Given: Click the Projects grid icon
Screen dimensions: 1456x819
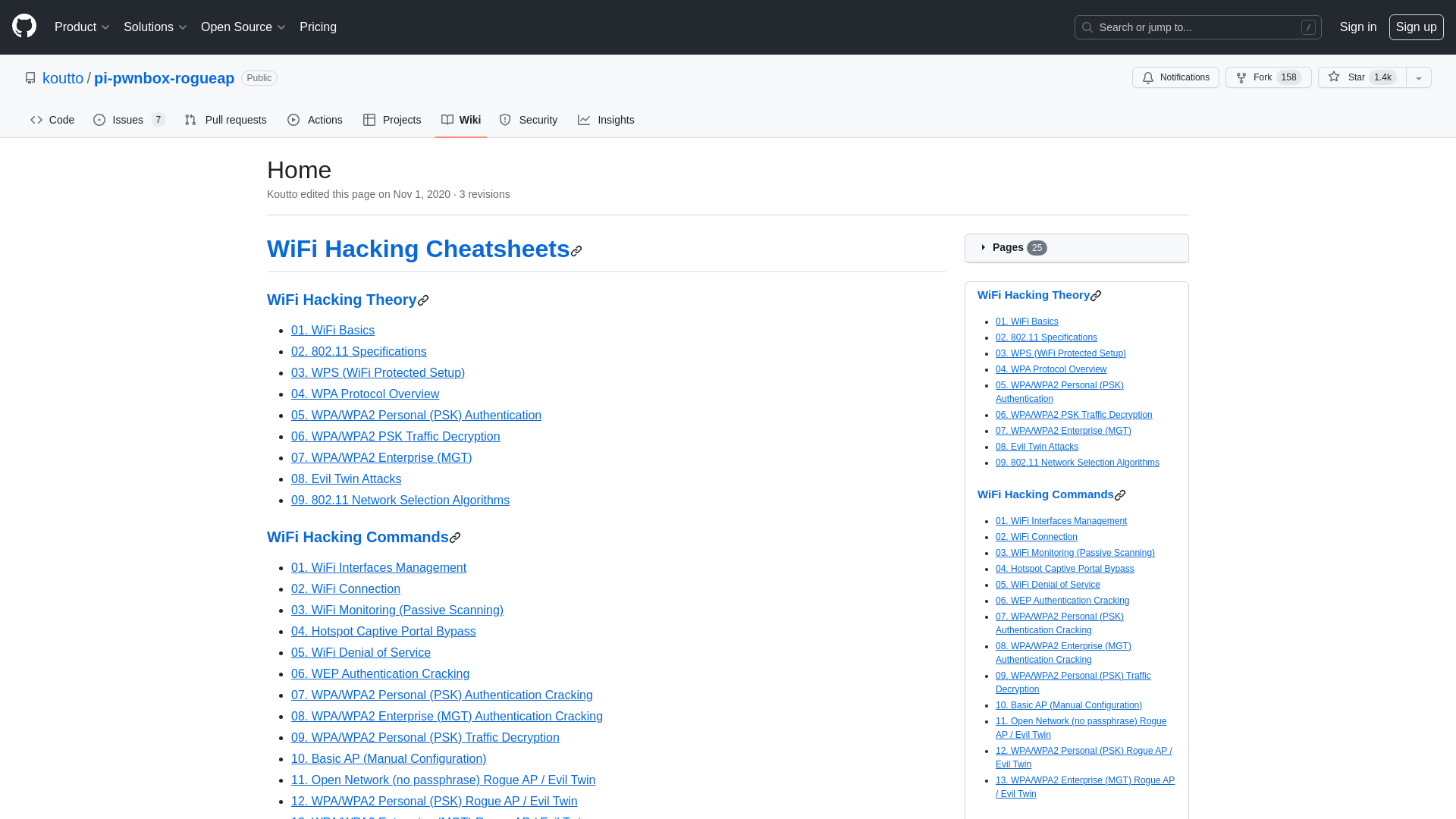Looking at the screenshot, I should click(369, 120).
